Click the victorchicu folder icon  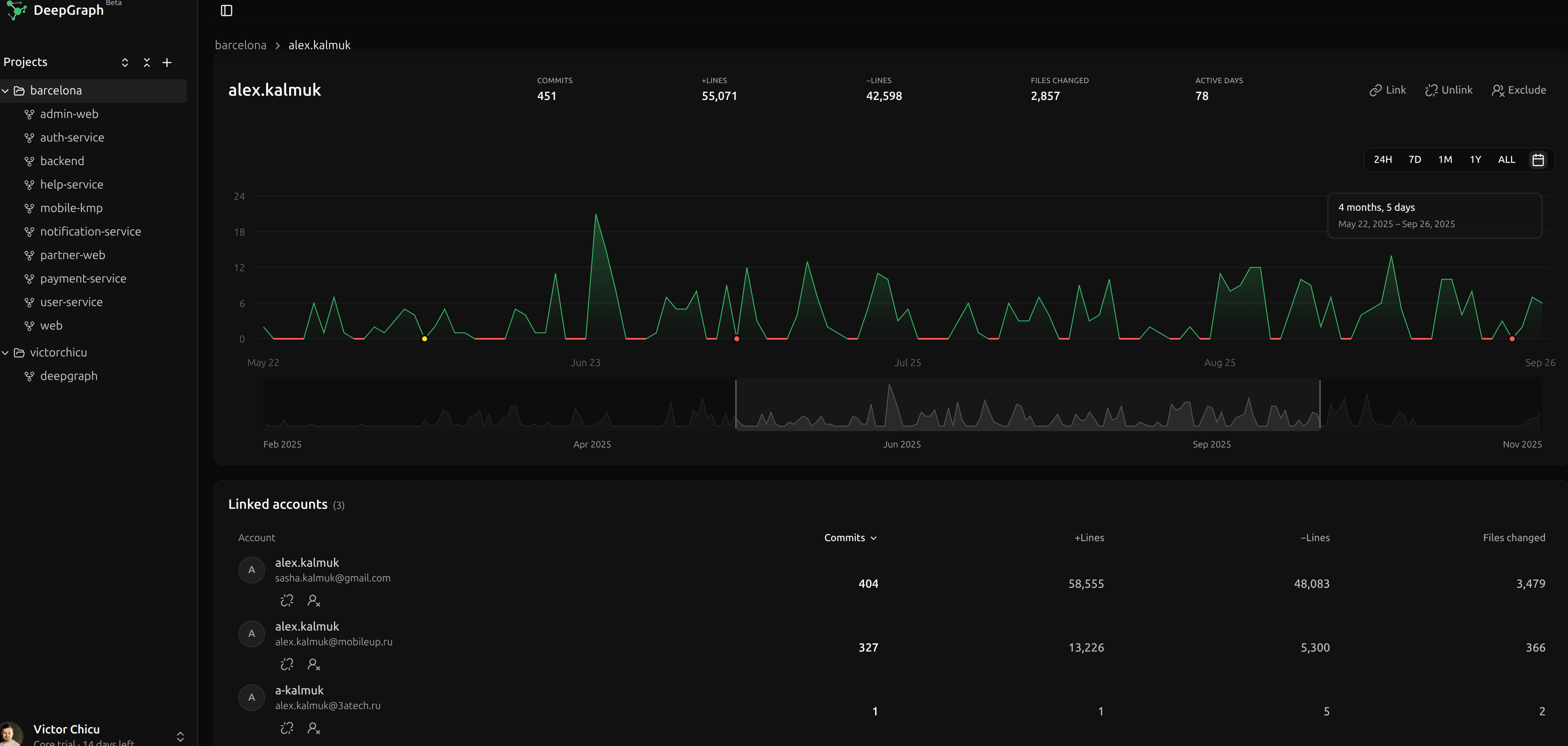19,353
